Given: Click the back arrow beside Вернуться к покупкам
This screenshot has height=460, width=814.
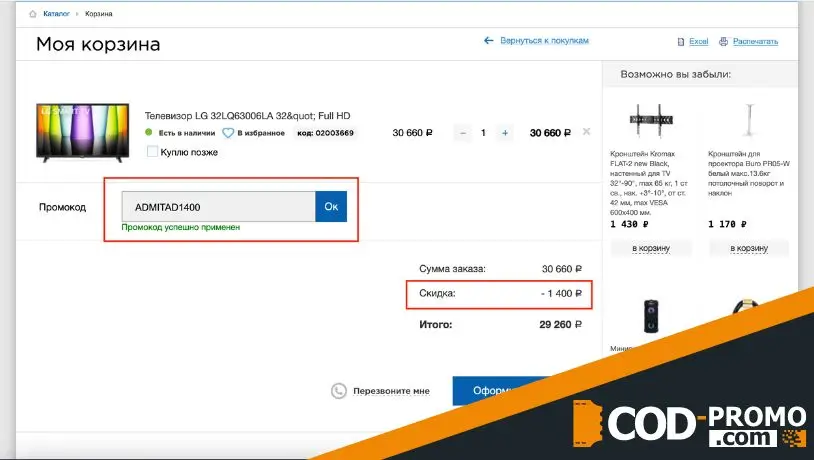Looking at the screenshot, I should point(489,40).
